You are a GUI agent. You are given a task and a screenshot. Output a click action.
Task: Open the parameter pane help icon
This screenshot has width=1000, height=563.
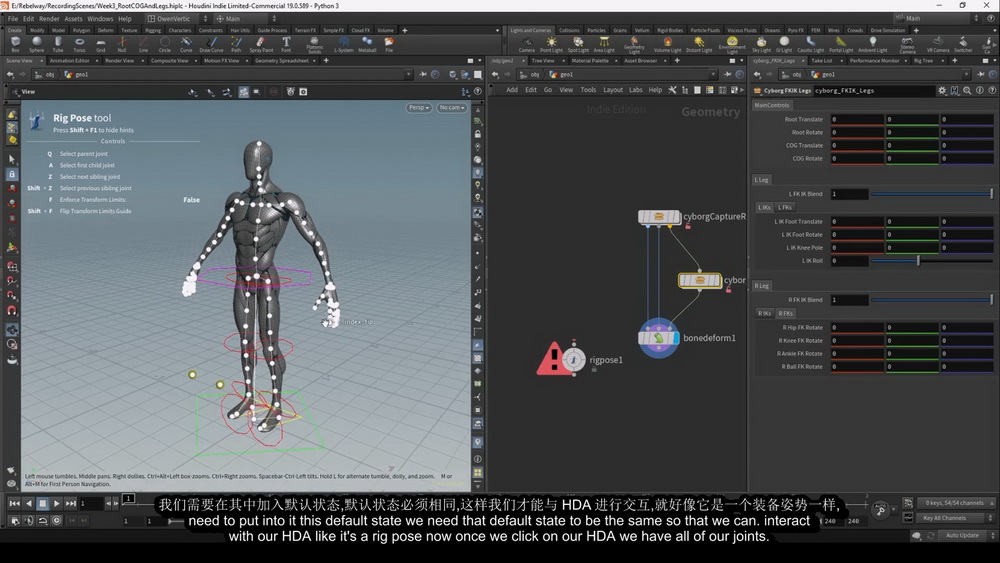pyautogui.click(x=992, y=91)
